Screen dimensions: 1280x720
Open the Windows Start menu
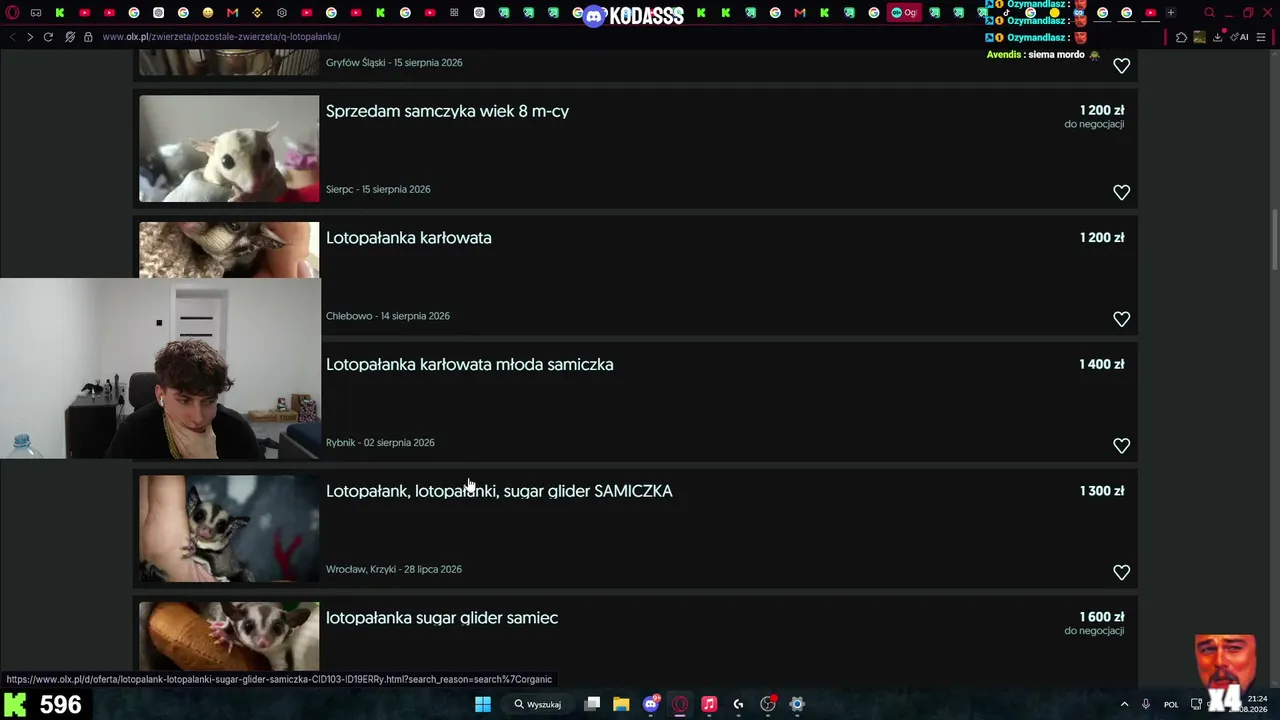pos(482,704)
